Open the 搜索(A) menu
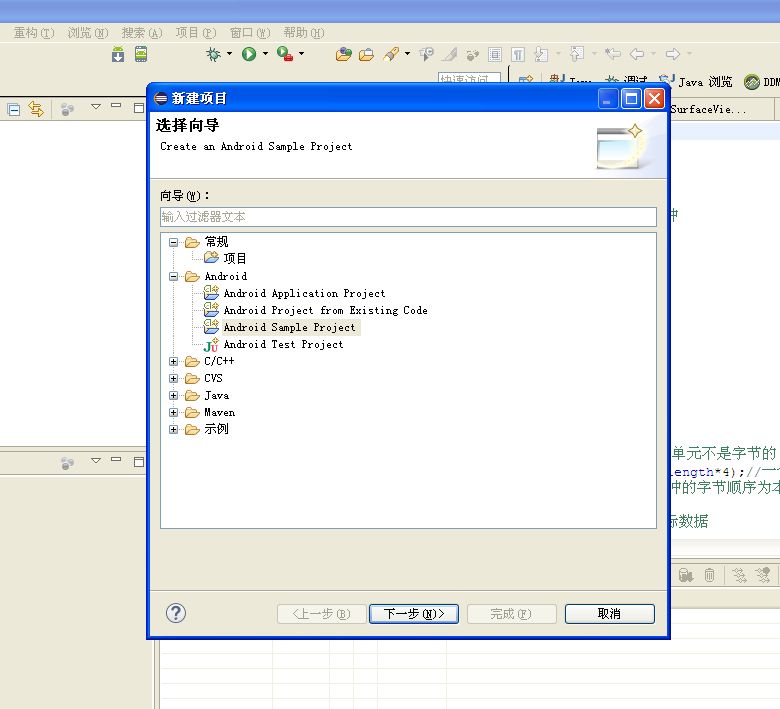Screen dimensions: 780x709 coord(142,33)
